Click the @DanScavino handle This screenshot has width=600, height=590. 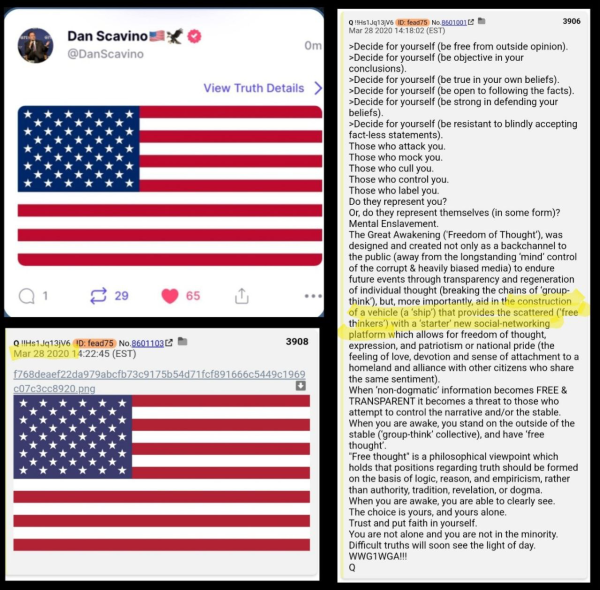105,54
